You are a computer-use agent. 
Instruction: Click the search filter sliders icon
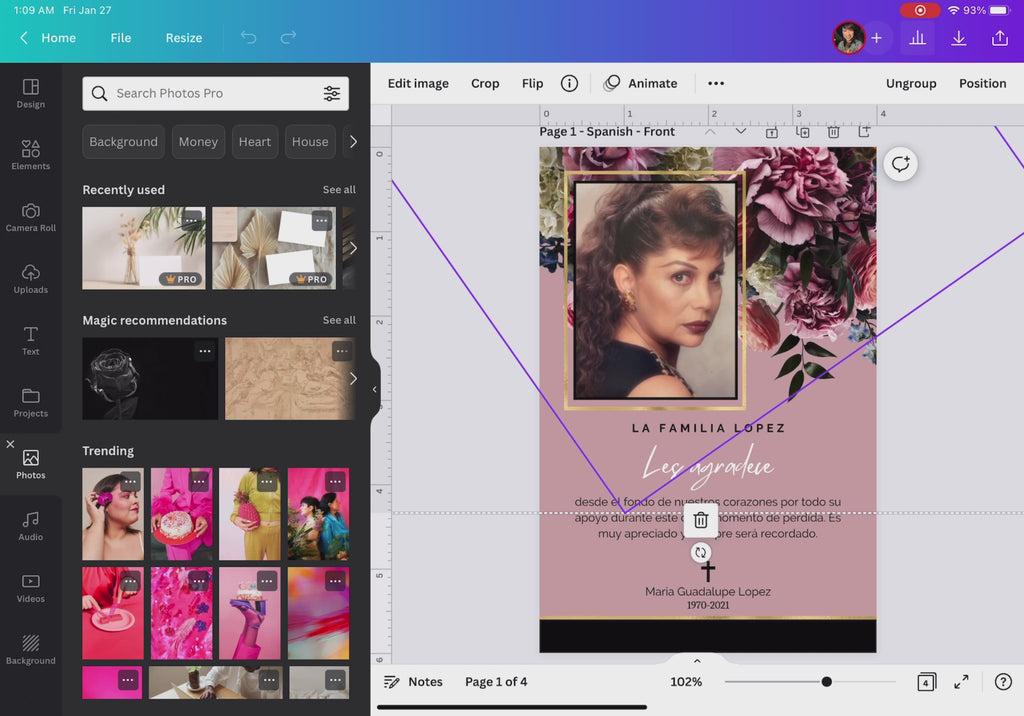pos(332,93)
